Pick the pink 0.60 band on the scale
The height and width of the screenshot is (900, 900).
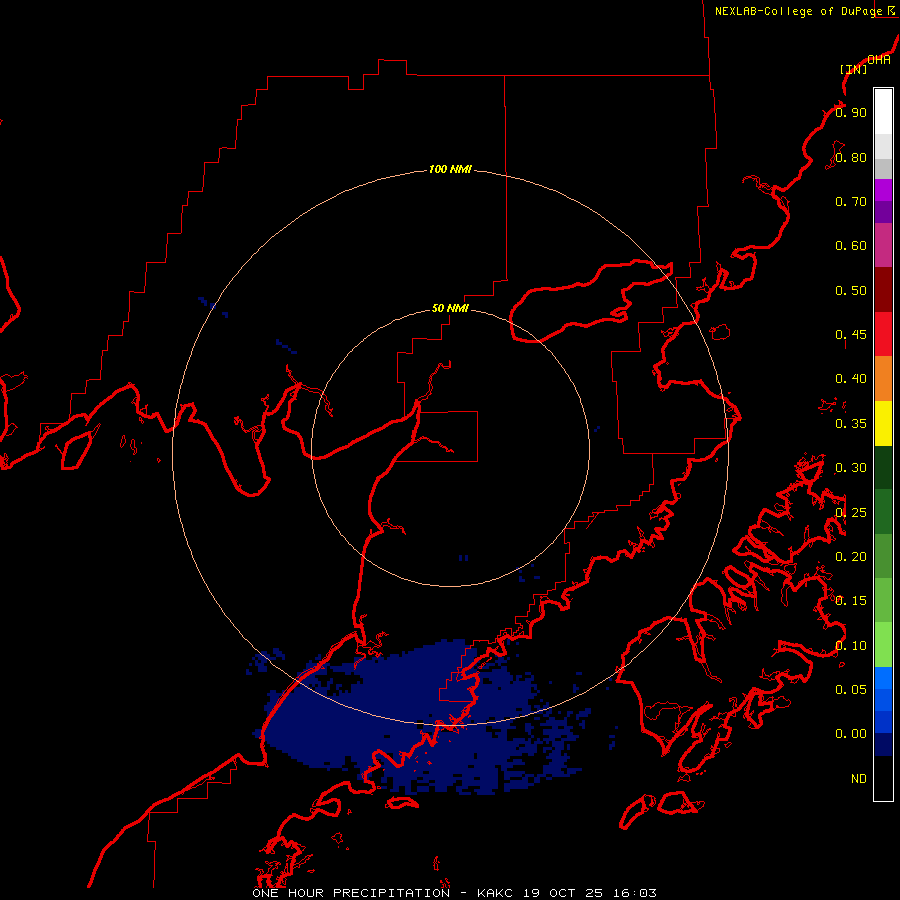point(883,245)
